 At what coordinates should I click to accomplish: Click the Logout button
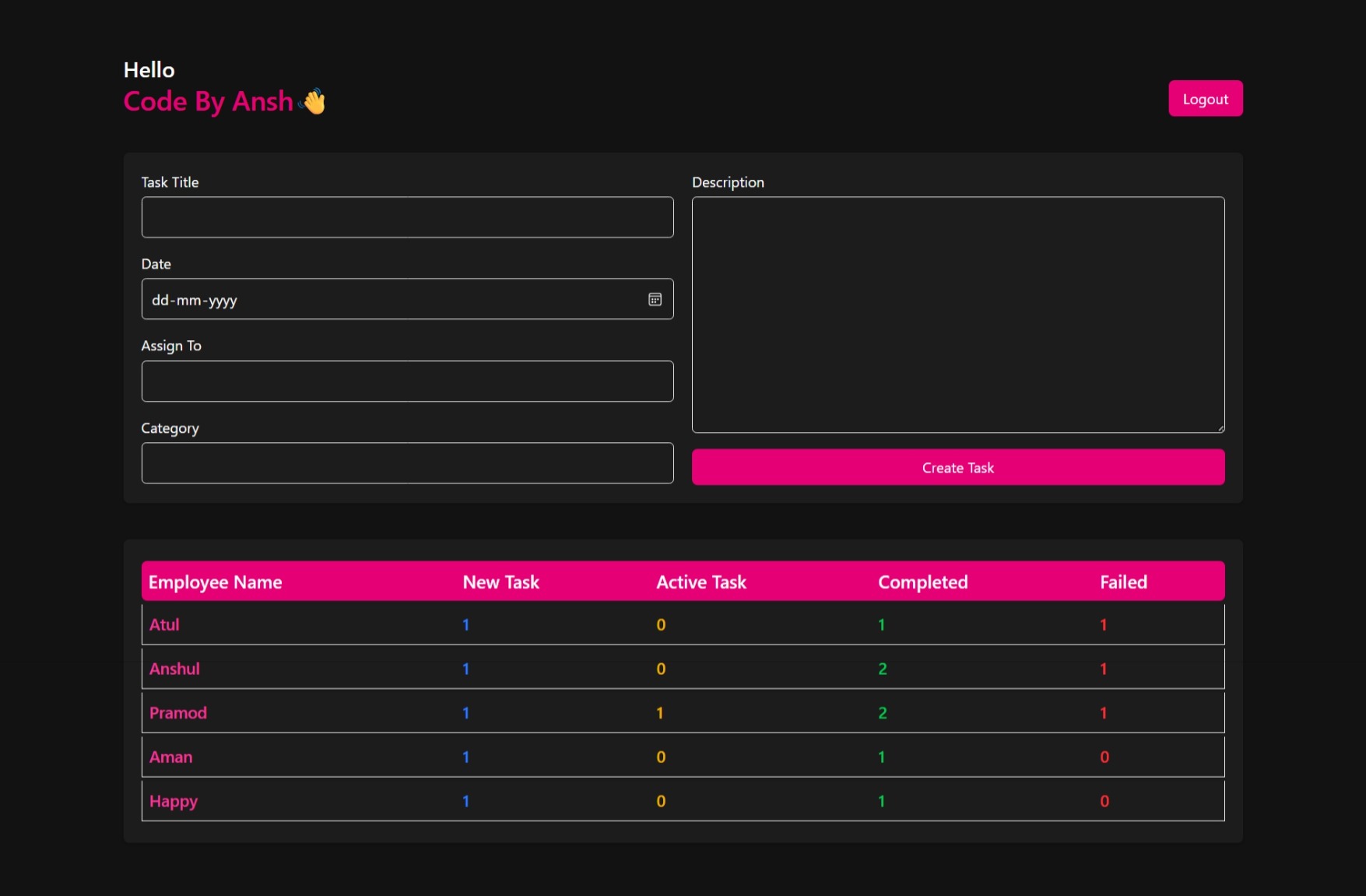(1205, 99)
